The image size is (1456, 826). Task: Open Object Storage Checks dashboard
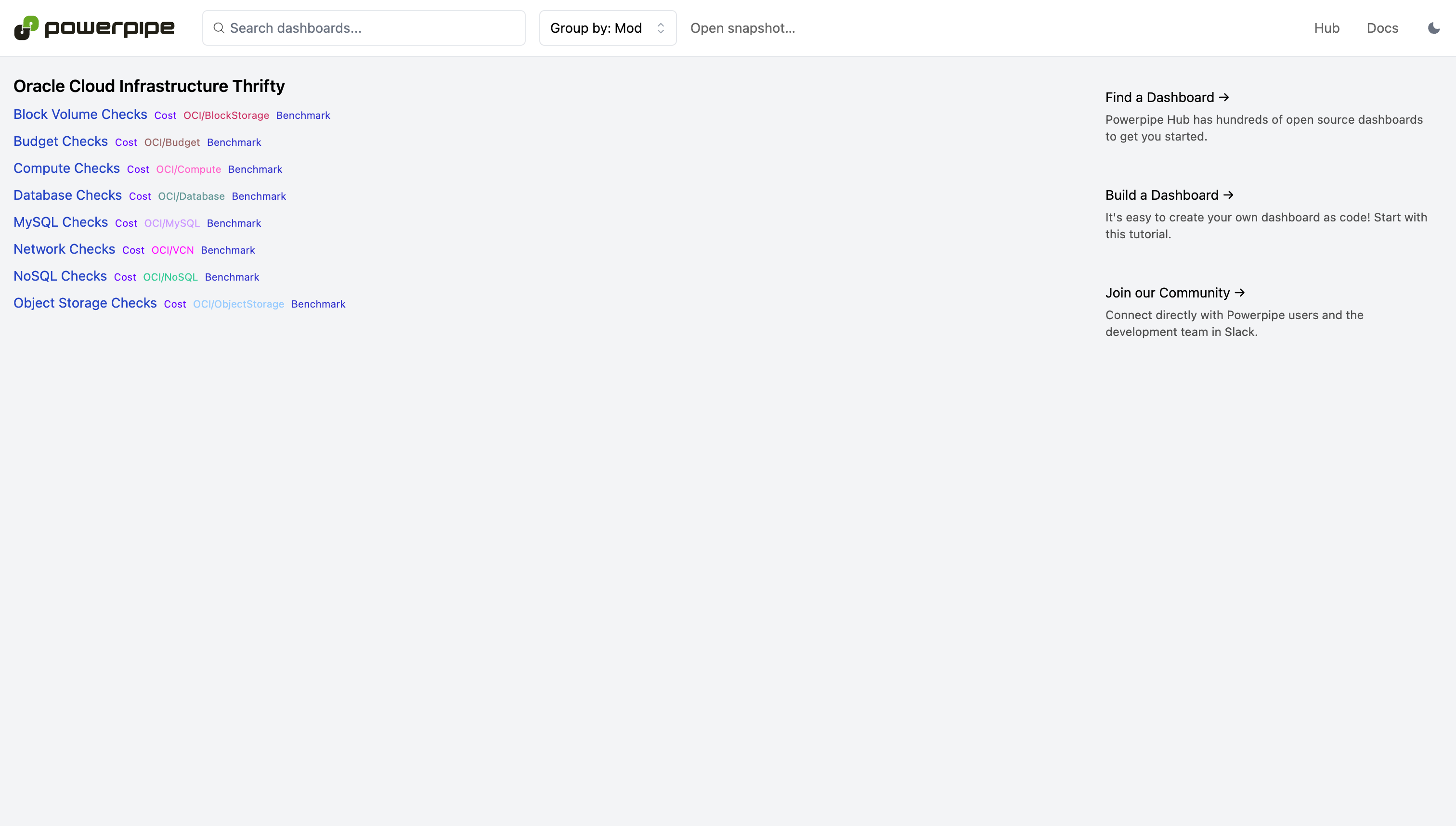[x=85, y=303]
